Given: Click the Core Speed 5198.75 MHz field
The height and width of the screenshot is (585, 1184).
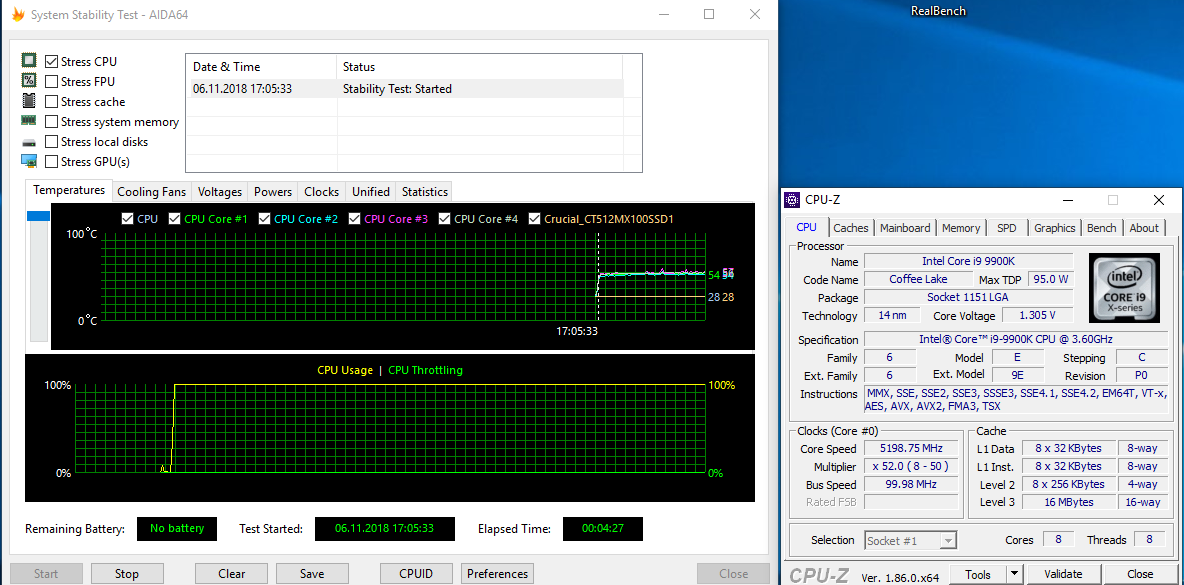Looking at the screenshot, I should pyautogui.click(x=911, y=448).
